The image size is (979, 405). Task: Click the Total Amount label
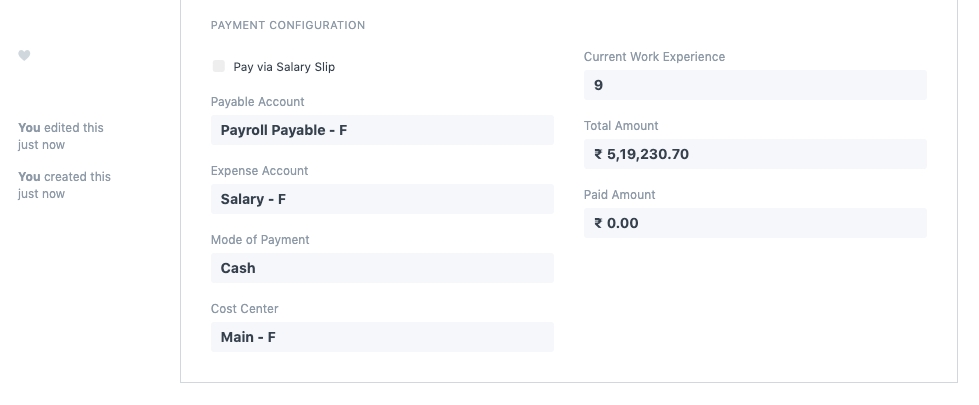[x=621, y=126]
